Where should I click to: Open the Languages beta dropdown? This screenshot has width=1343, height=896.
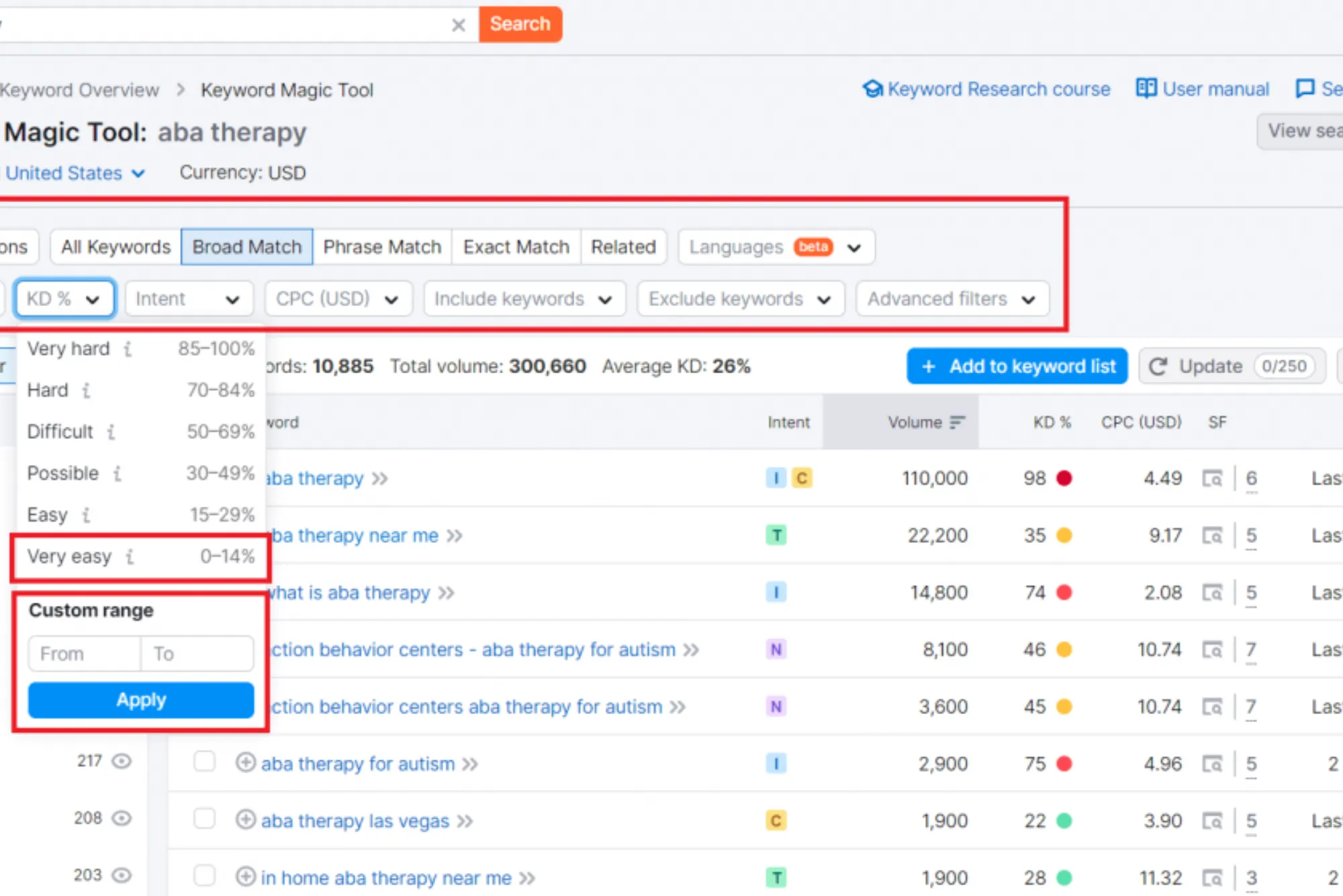coord(776,248)
